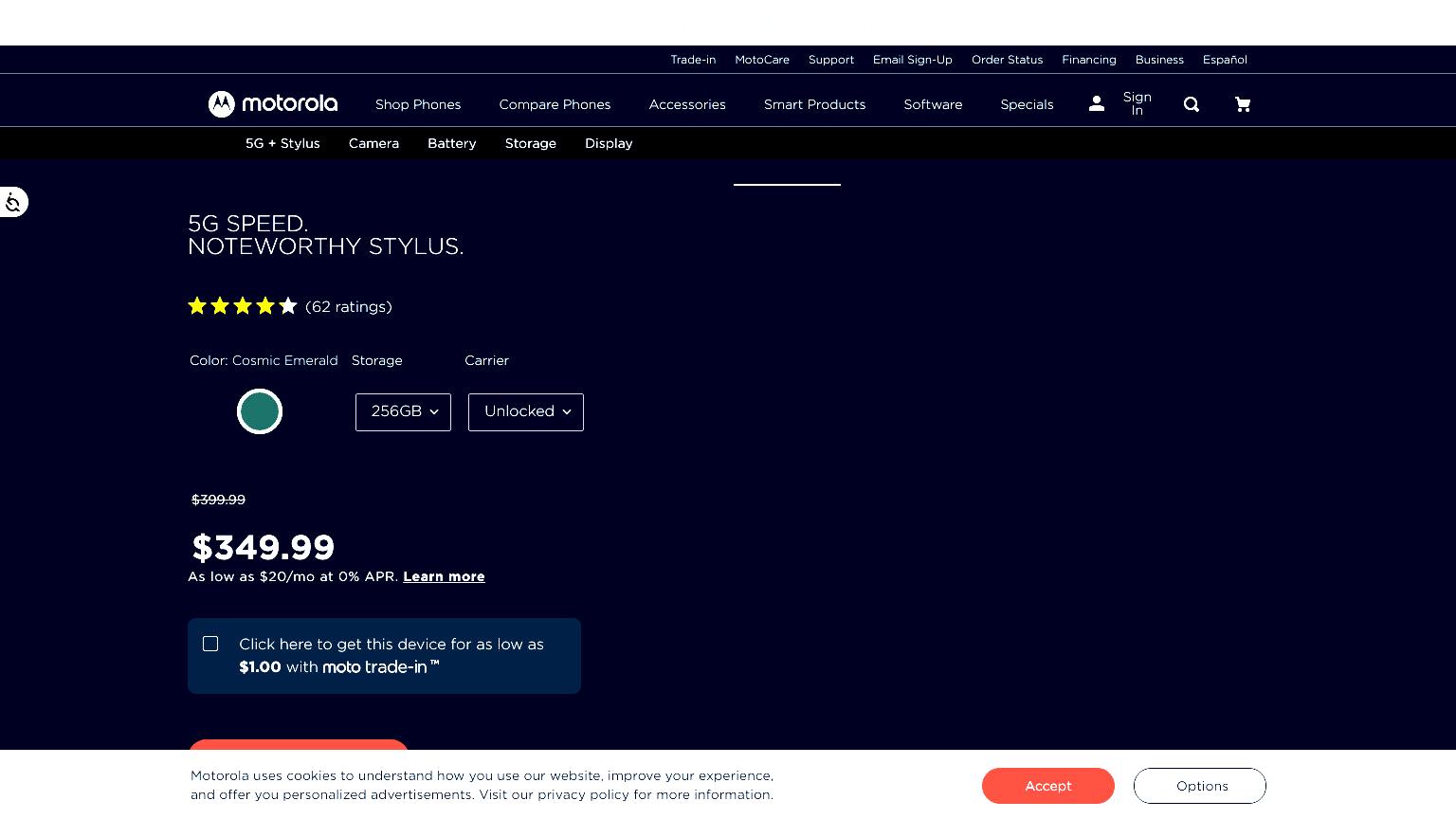Open the Financing link
Image resolution: width=1456 pixels, height=819 pixels.
tap(1088, 60)
